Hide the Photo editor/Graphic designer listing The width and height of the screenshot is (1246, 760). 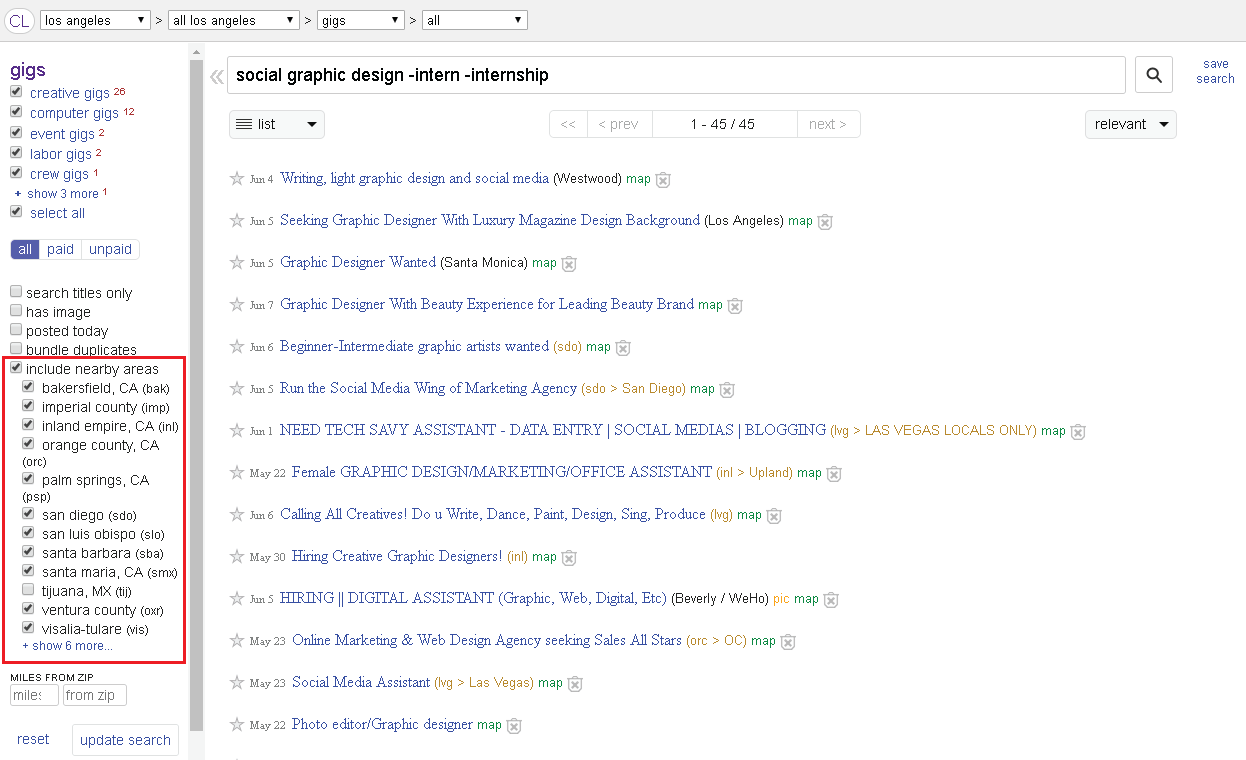(513, 726)
